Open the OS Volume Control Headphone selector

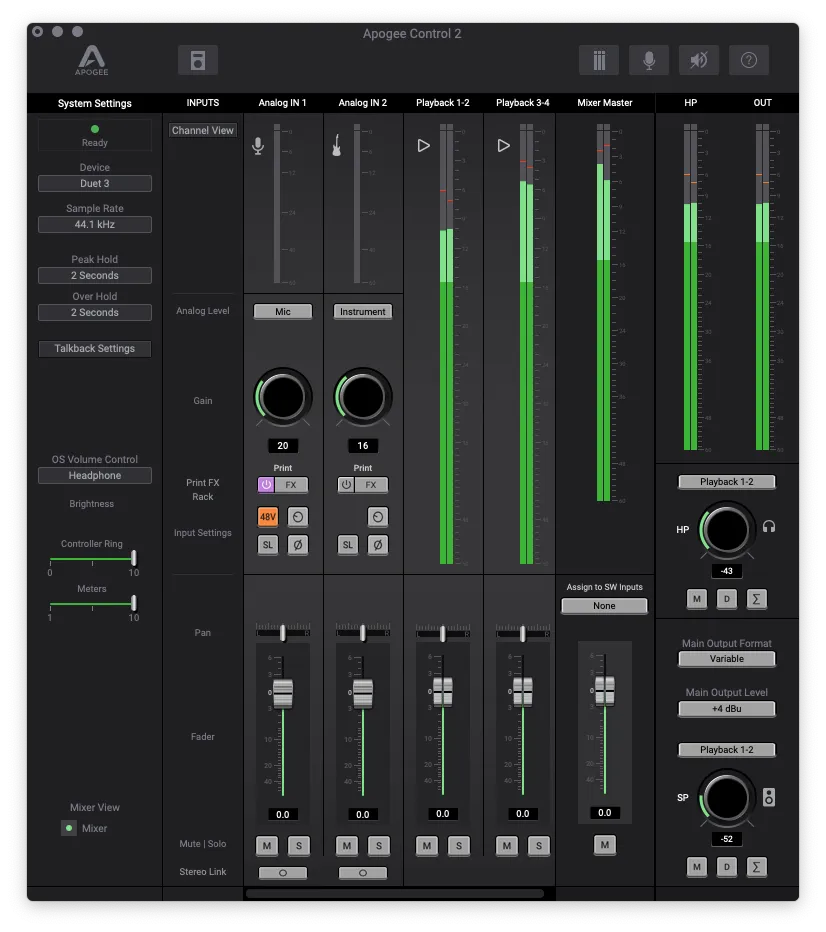click(95, 476)
